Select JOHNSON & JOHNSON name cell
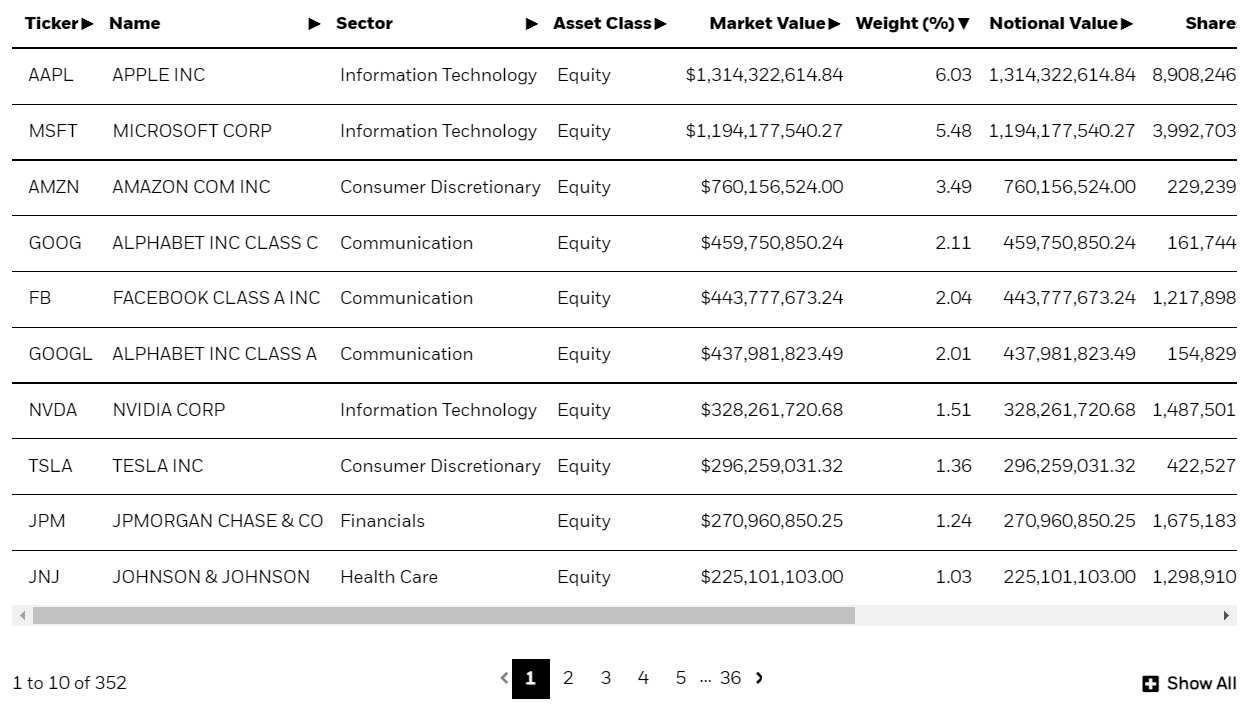This screenshot has width=1259, height=705. 211,577
